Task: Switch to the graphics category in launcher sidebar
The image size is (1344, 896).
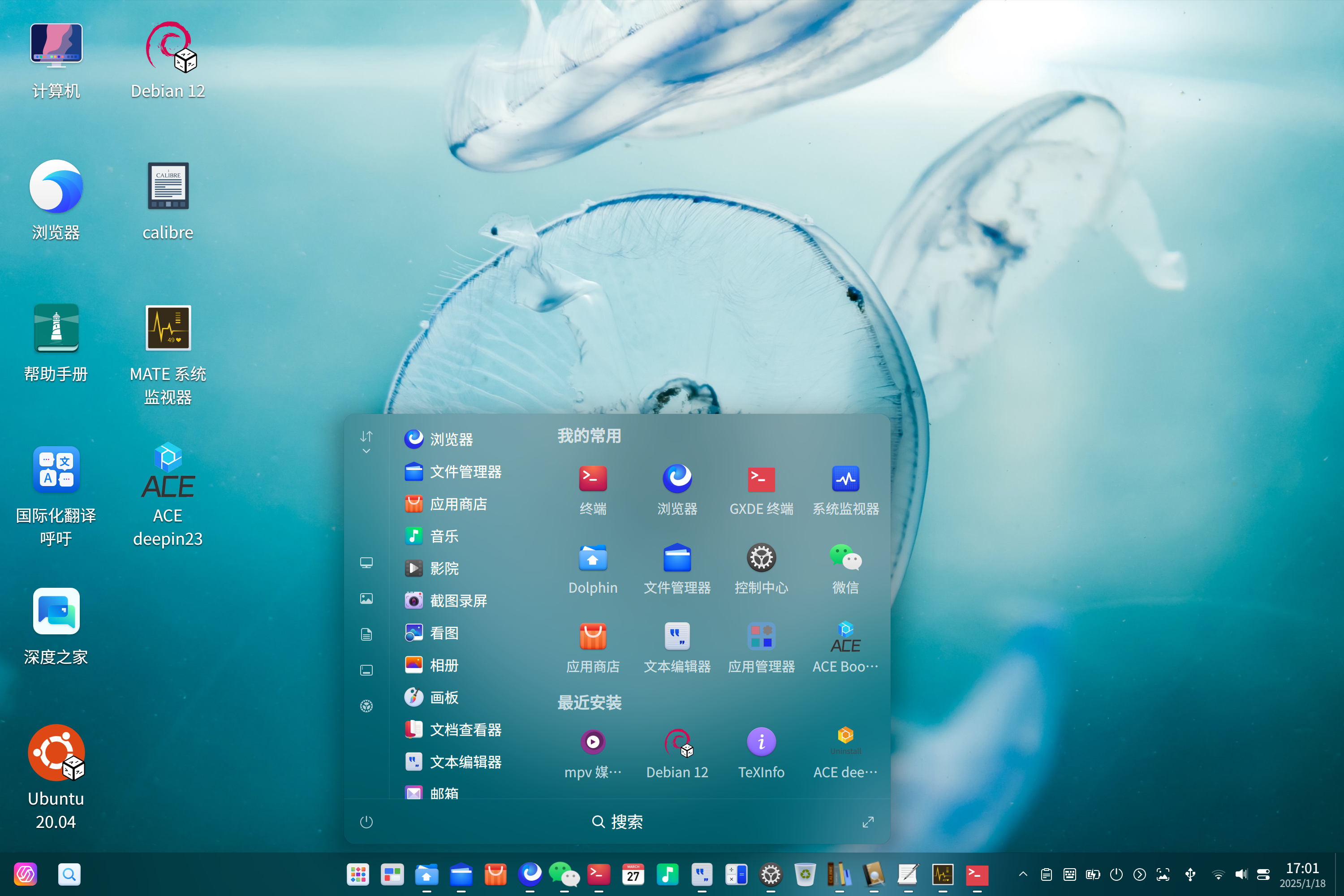Action: point(366,598)
